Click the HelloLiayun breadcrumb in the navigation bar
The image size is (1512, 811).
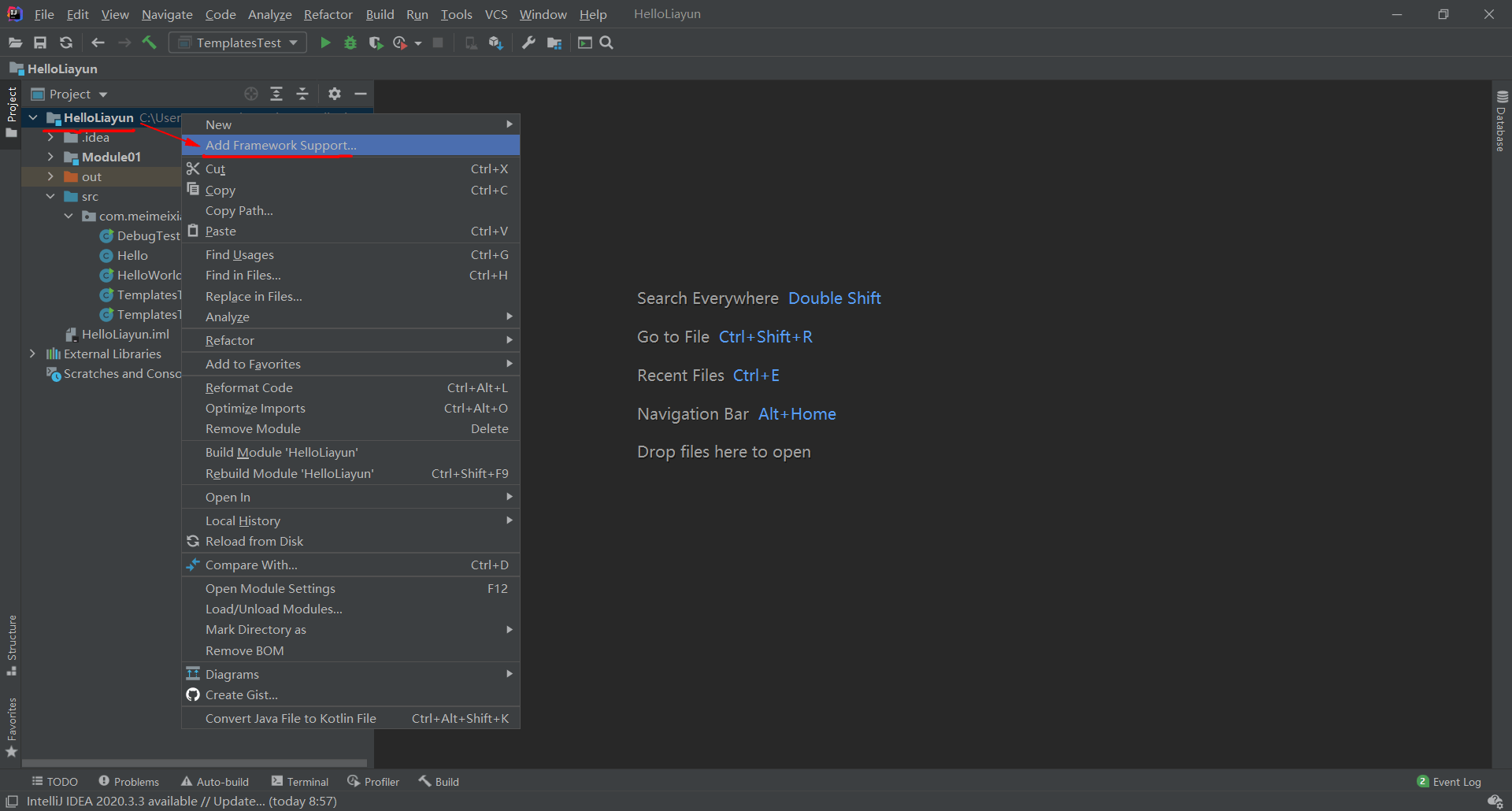click(54, 69)
